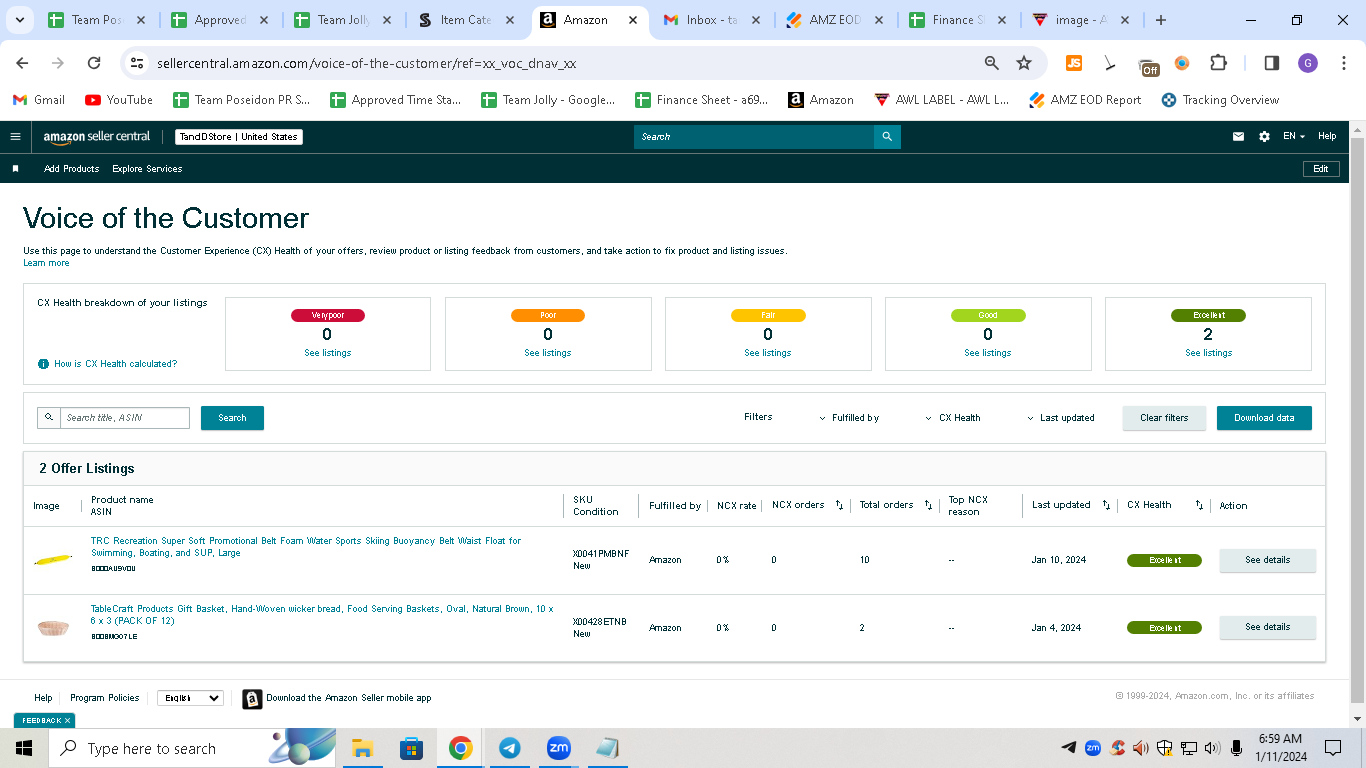Click See details for TableCraft Gift Basket

[x=1267, y=627]
